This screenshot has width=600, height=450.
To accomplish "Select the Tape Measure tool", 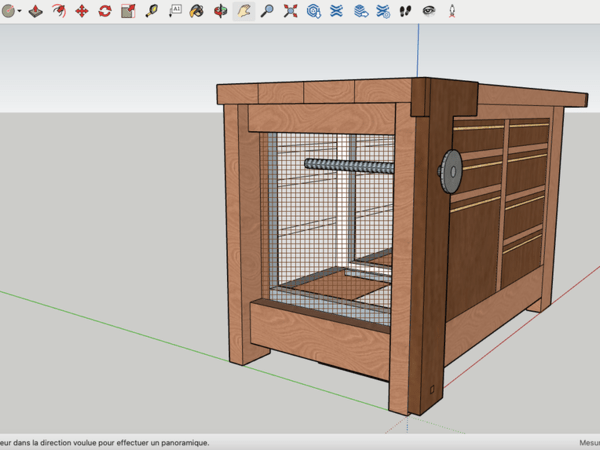I will [152, 11].
